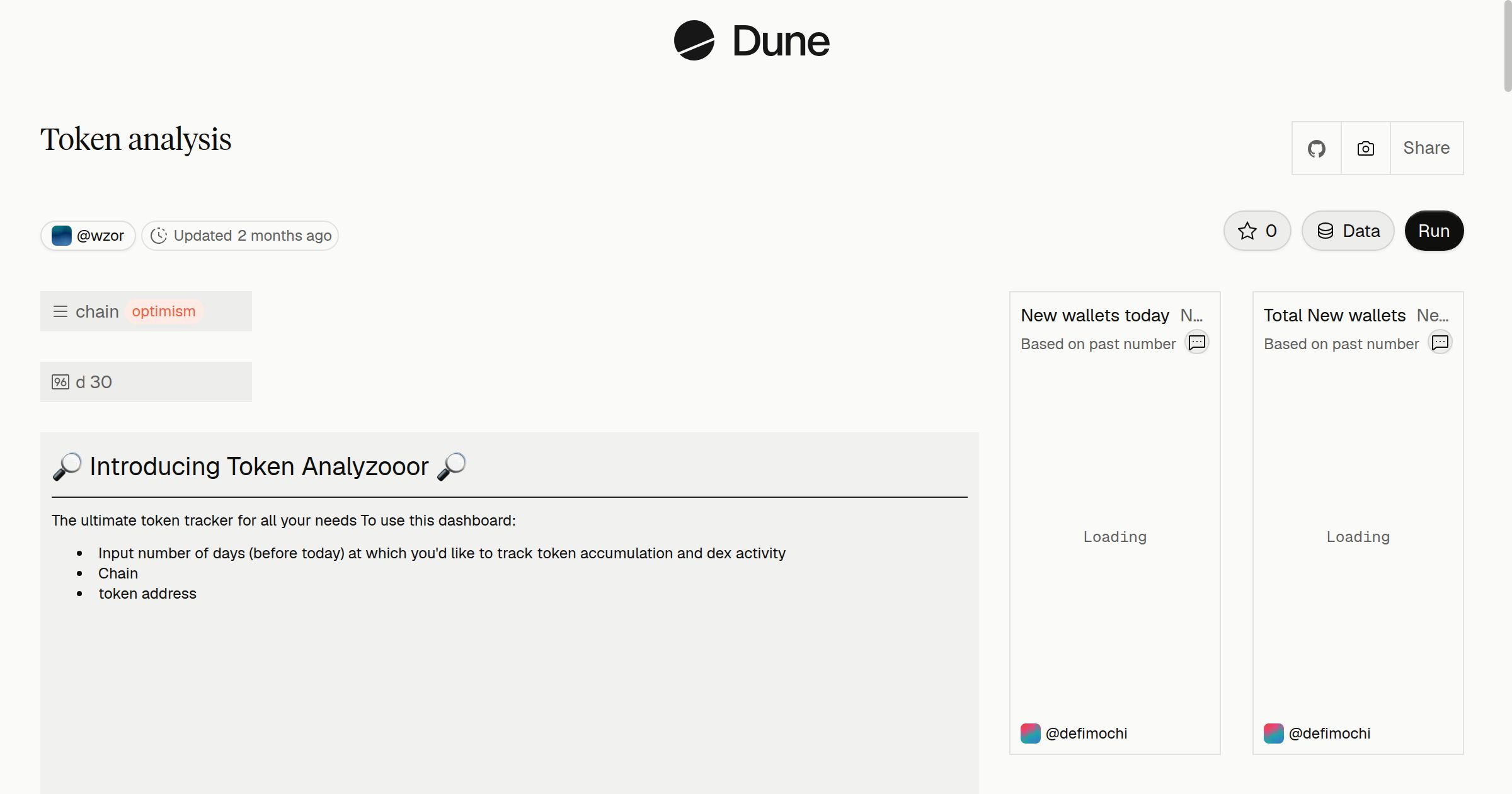Click the defimochi avatar under New wallets today

(1030, 734)
